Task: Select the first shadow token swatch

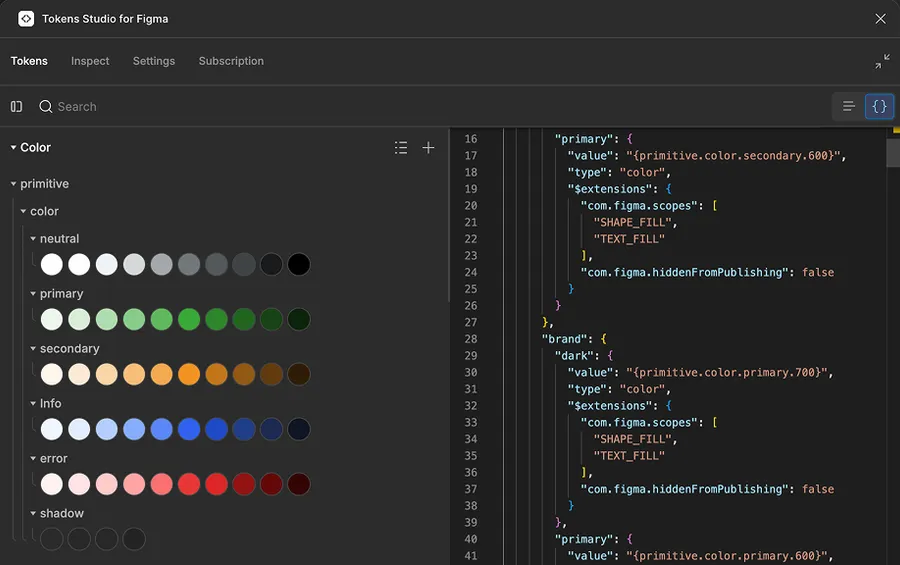Action: click(x=52, y=539)
